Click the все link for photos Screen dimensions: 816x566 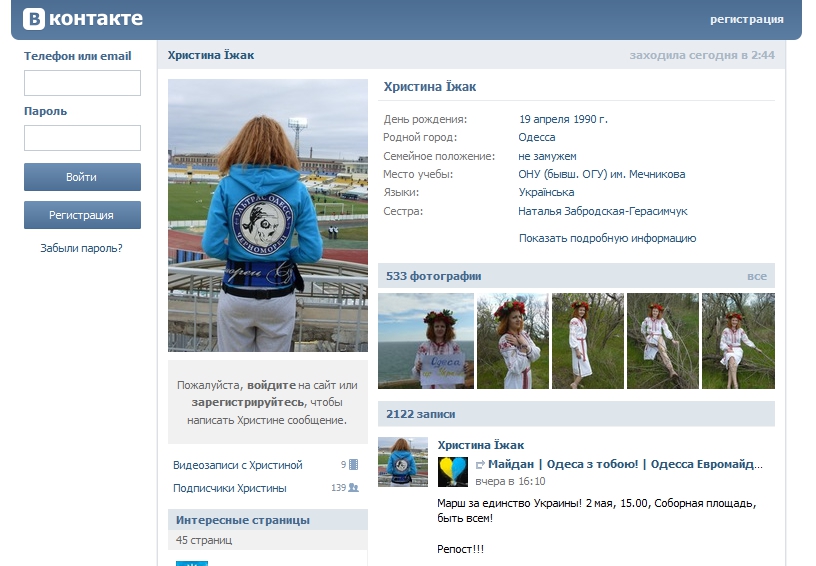(756, 276)
